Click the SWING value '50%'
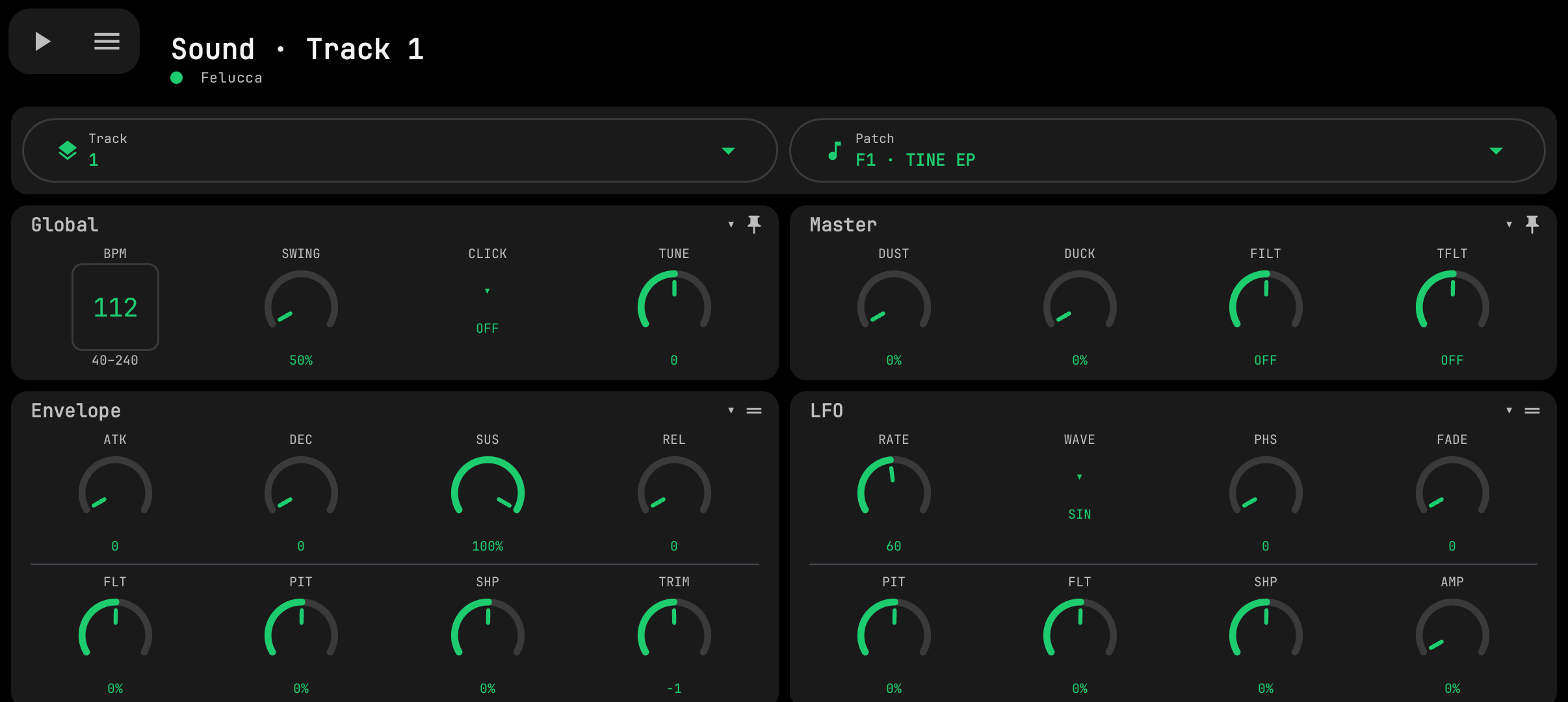This screenshot has height=702, width=1568. coord(301,360)
